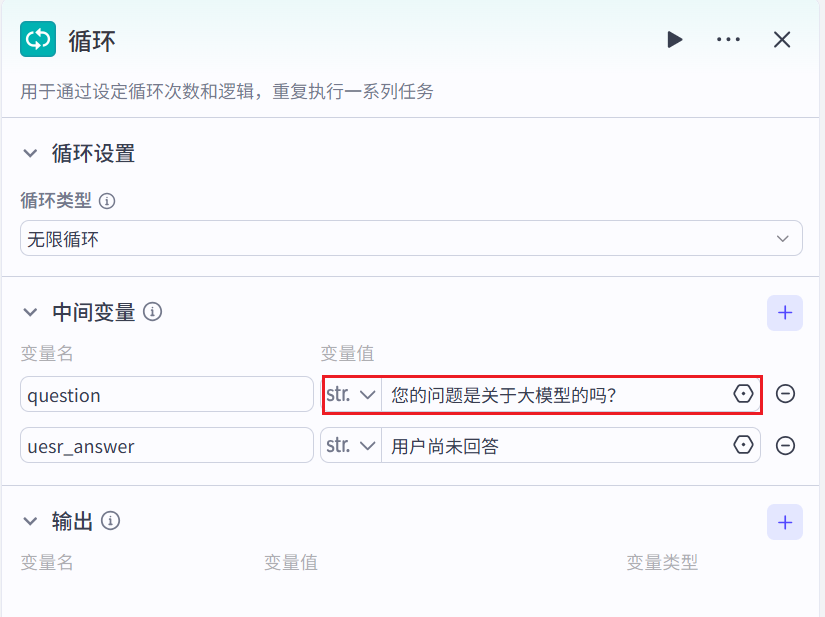Remove the question variable row

(x=786, y=394)
